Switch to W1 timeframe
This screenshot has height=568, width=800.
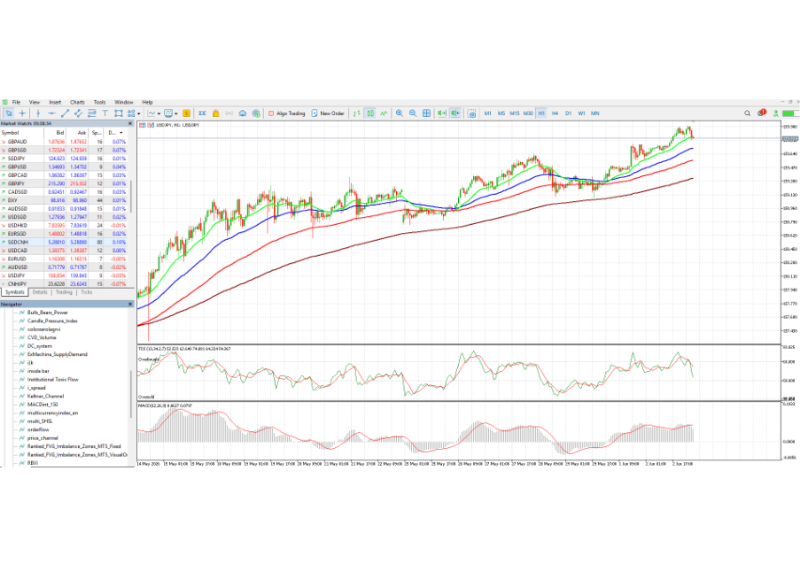(x=582, y=113)
